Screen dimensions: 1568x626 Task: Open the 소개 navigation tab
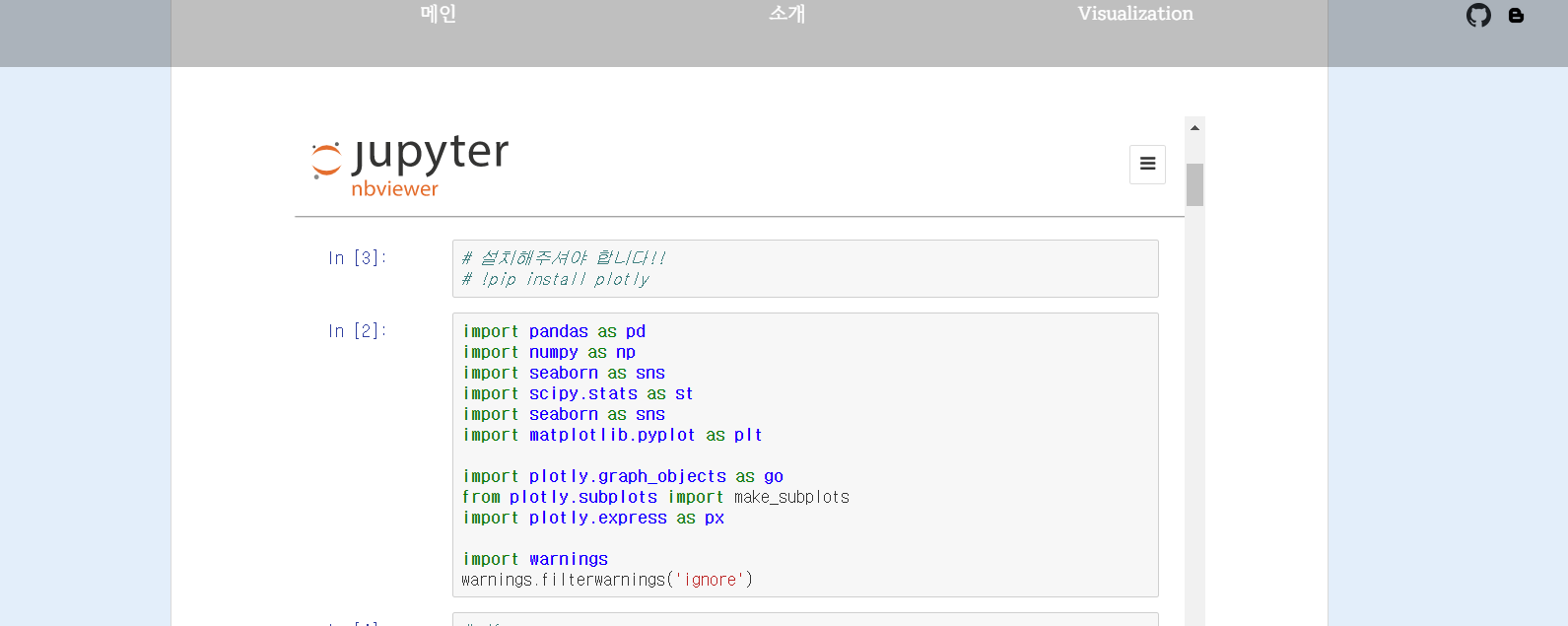point(786,14)
